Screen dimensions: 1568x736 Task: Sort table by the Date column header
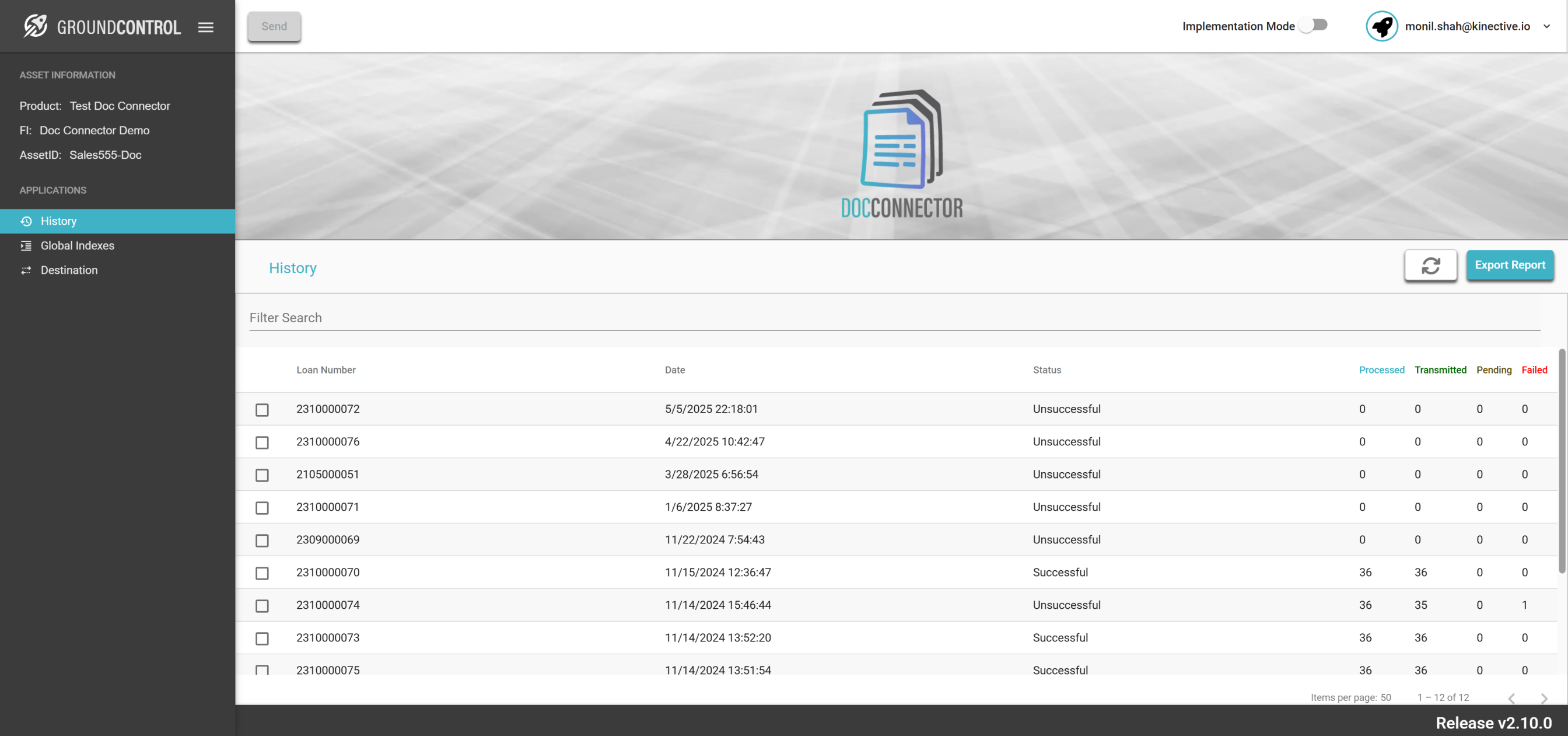point(674,370)
